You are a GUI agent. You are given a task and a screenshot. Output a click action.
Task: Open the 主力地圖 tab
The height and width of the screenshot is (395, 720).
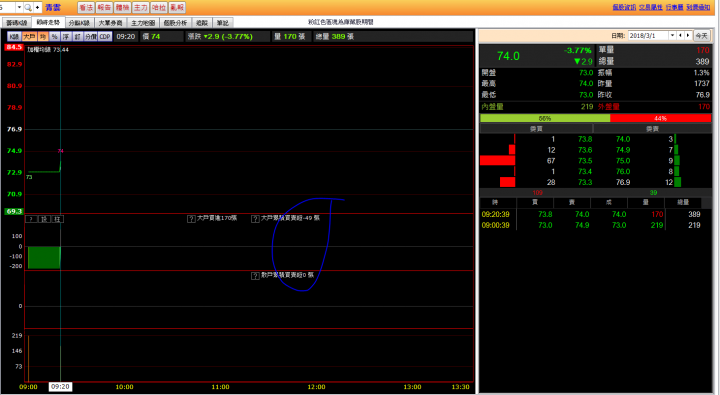[143, 23]
